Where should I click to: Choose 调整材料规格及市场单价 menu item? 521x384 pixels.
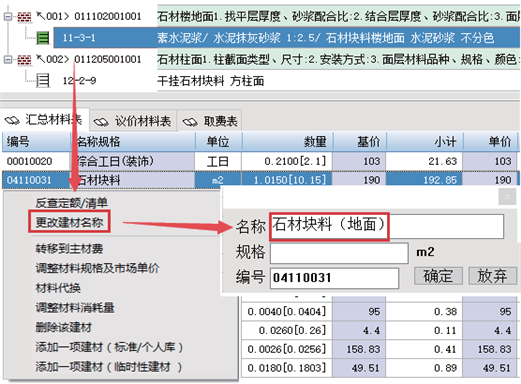pyautogui.click(x=97, y=268)
